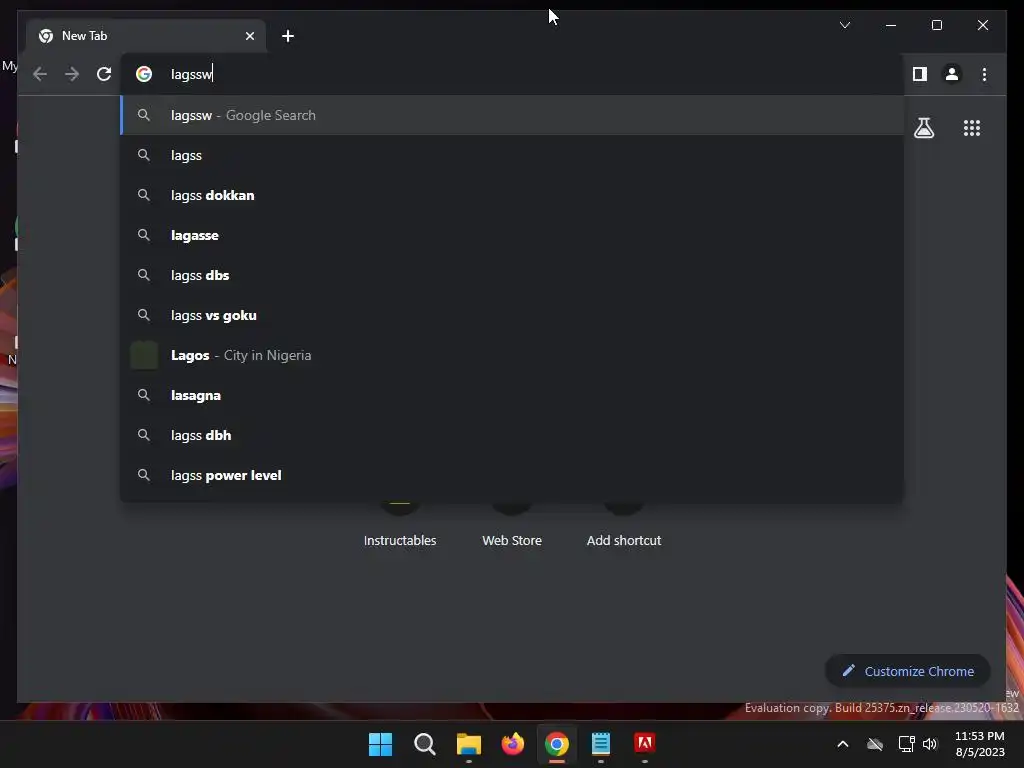The image size is (1024, 768).
Task: Open the Google apps grid
Action: point(972,128)
